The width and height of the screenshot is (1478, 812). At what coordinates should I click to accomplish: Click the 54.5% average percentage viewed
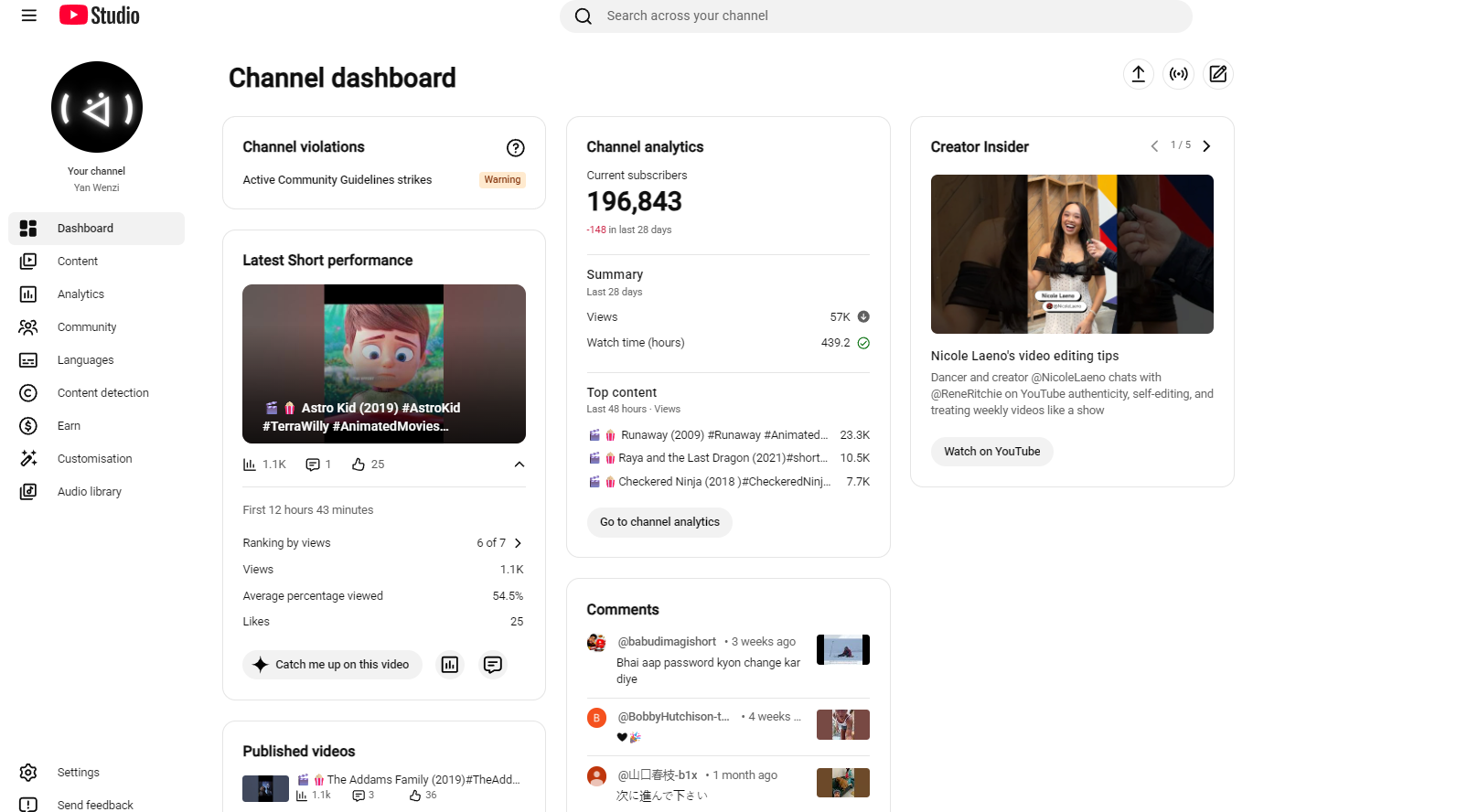tap(508, 596)
